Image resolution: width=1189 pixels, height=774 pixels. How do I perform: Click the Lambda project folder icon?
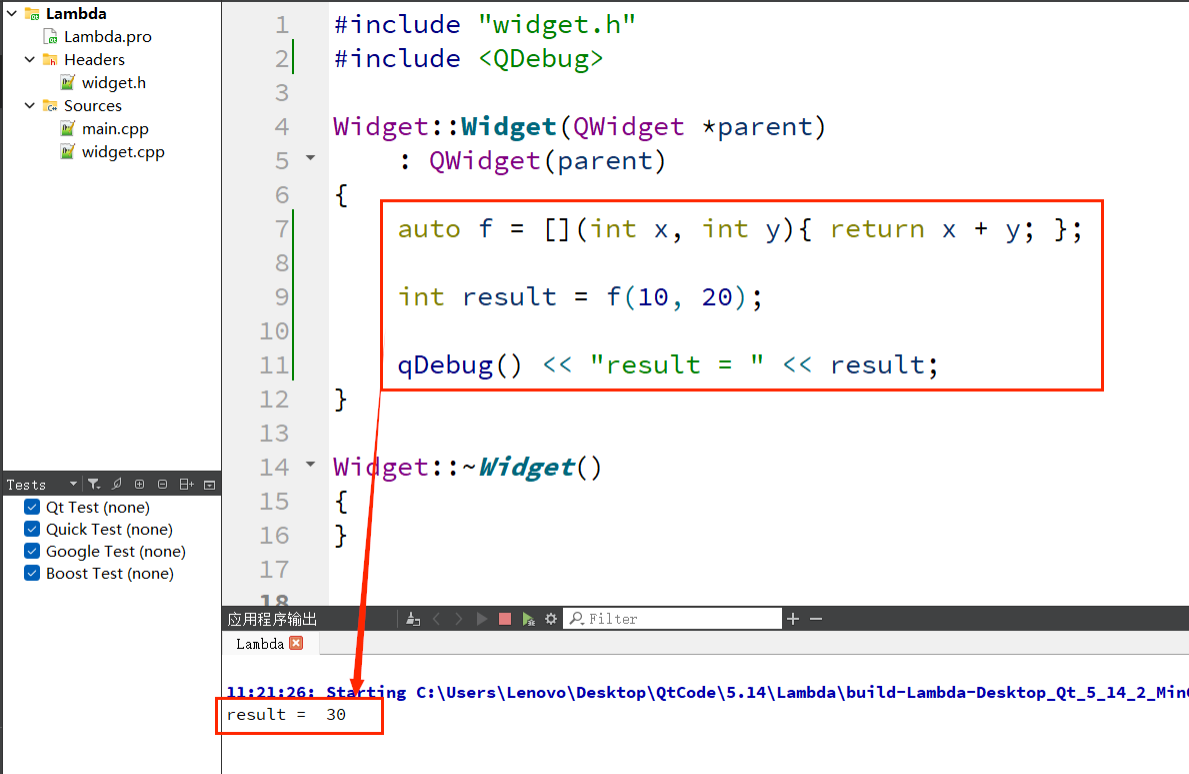[x=32, y=14]
